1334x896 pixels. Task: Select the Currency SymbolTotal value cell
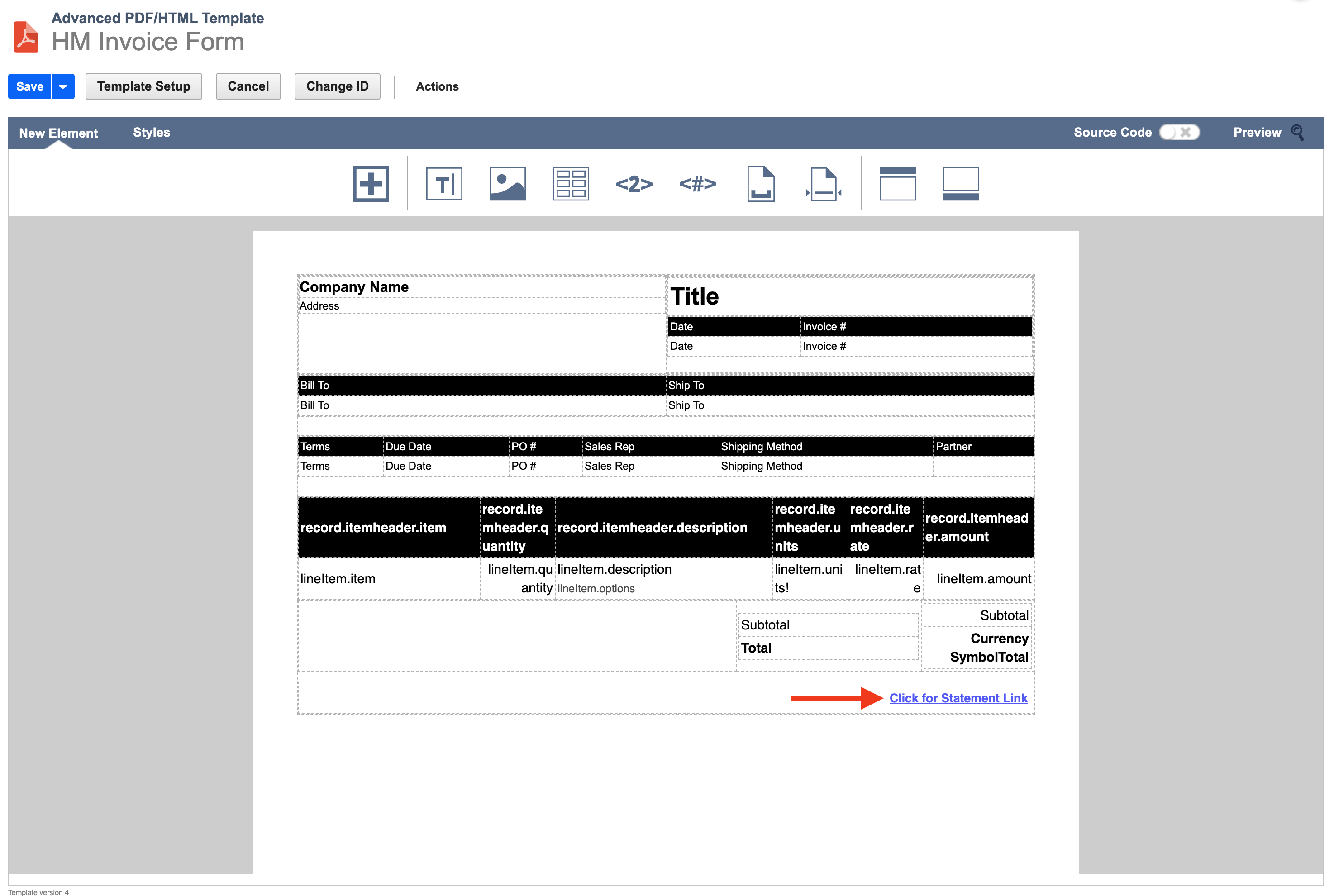point(977,648)
